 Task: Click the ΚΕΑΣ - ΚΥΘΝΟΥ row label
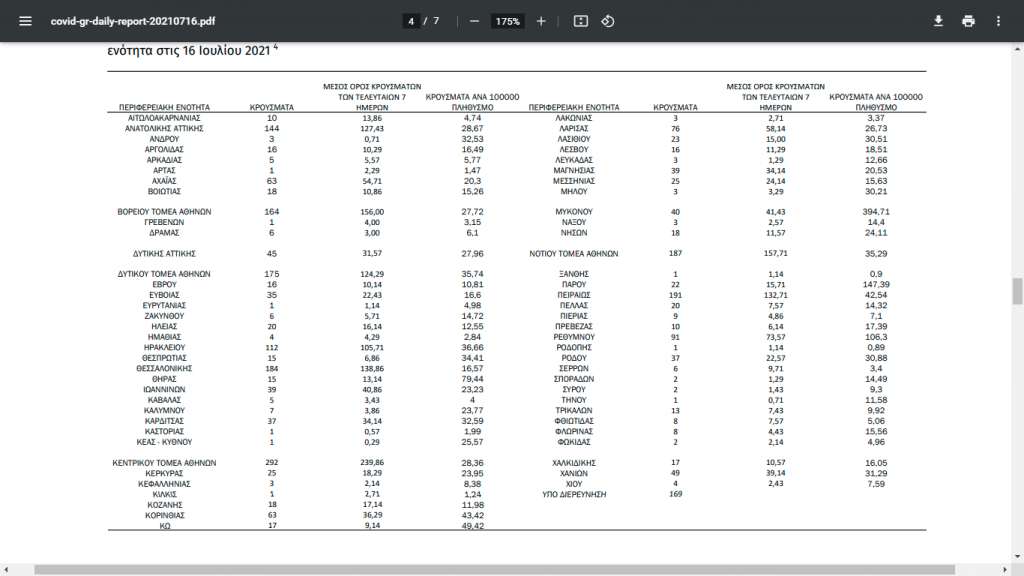pos(164,442)
